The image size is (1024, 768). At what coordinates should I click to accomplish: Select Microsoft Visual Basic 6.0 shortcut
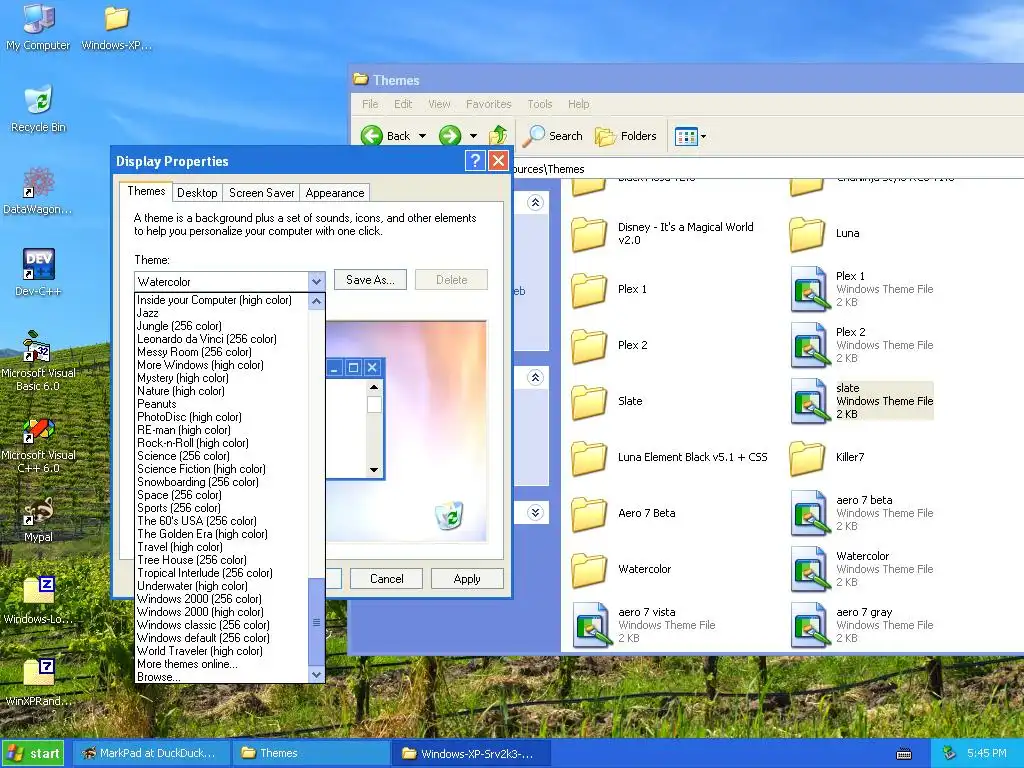[38, 360]
